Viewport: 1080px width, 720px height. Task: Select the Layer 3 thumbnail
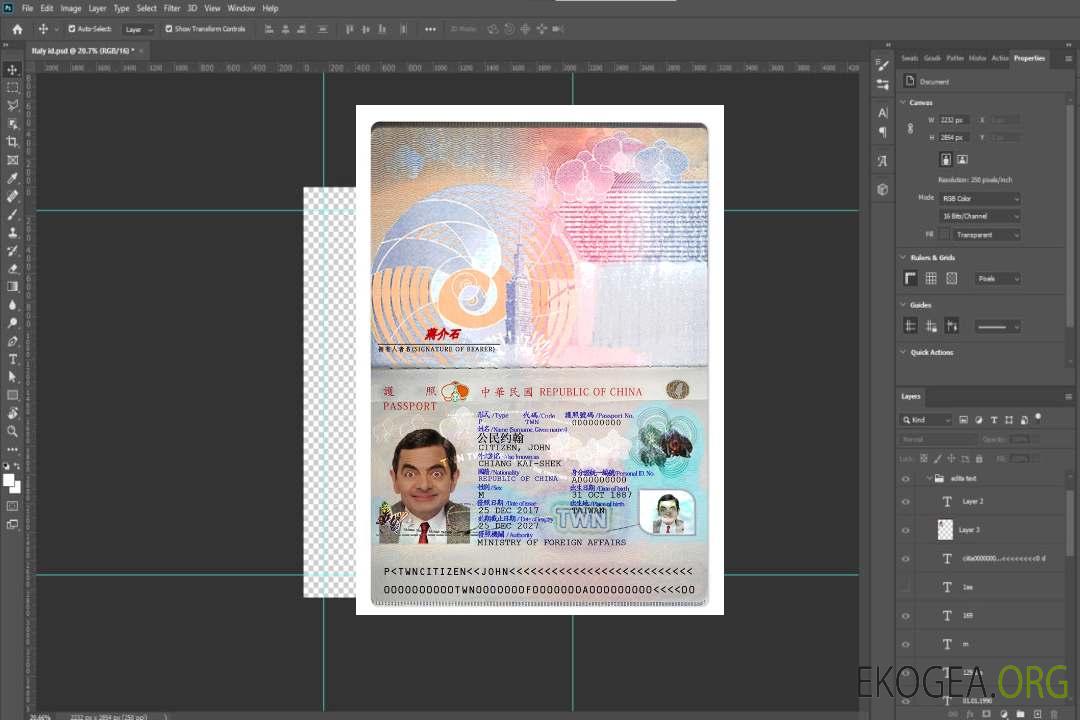click(x=945, y=530)
